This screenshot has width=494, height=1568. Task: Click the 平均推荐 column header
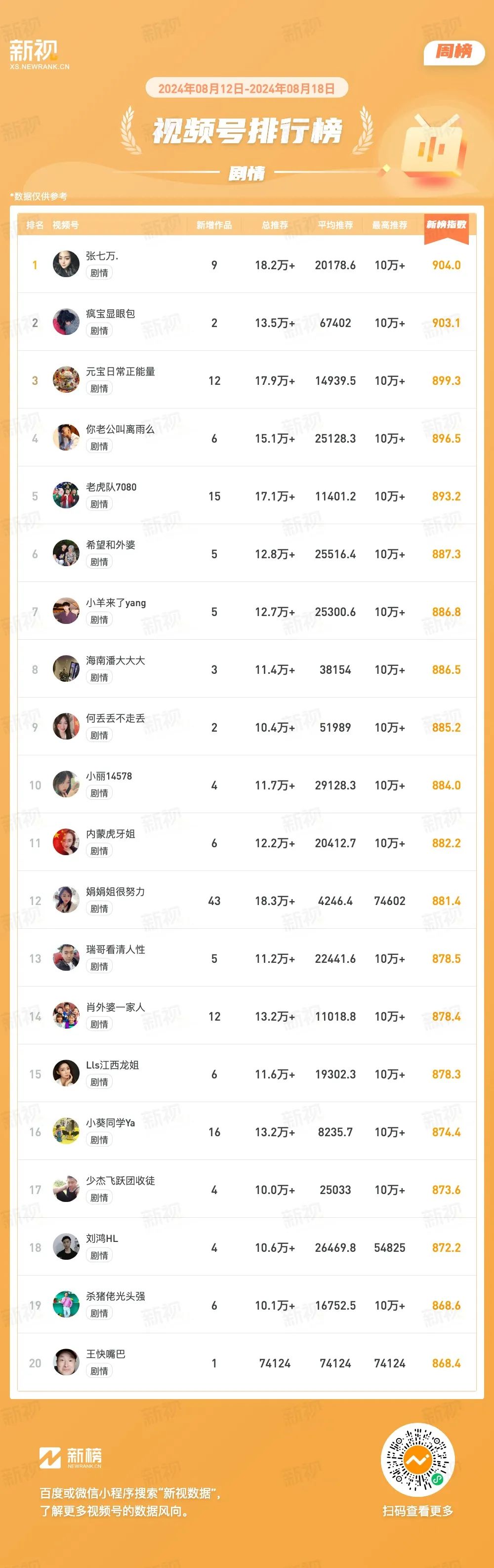click(335, 225)
